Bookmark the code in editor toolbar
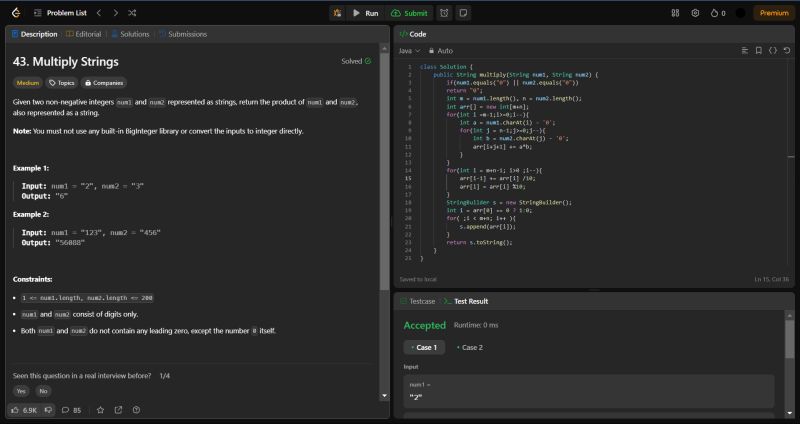Screen dimensions: 800x424 (758, 50)
